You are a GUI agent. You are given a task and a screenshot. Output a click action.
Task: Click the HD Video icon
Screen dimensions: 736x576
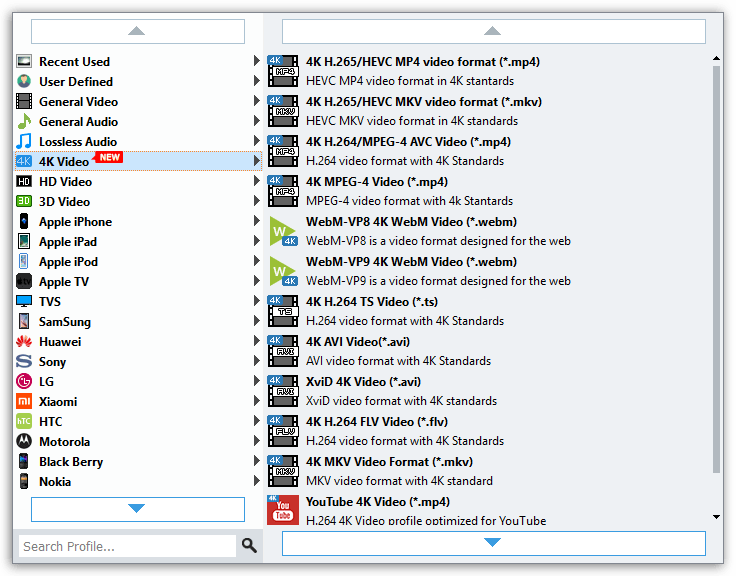click(x=24, y=182)
